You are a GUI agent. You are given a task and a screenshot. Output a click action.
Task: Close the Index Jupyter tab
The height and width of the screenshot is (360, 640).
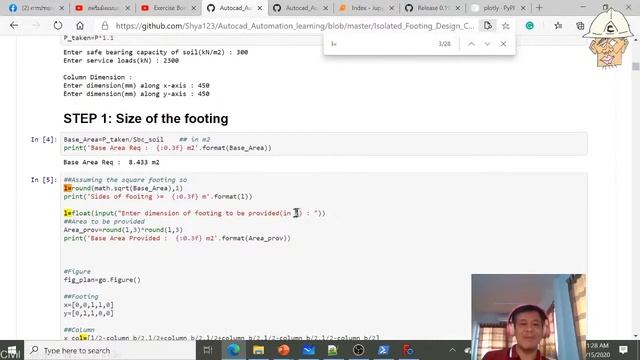pos(391,8)
